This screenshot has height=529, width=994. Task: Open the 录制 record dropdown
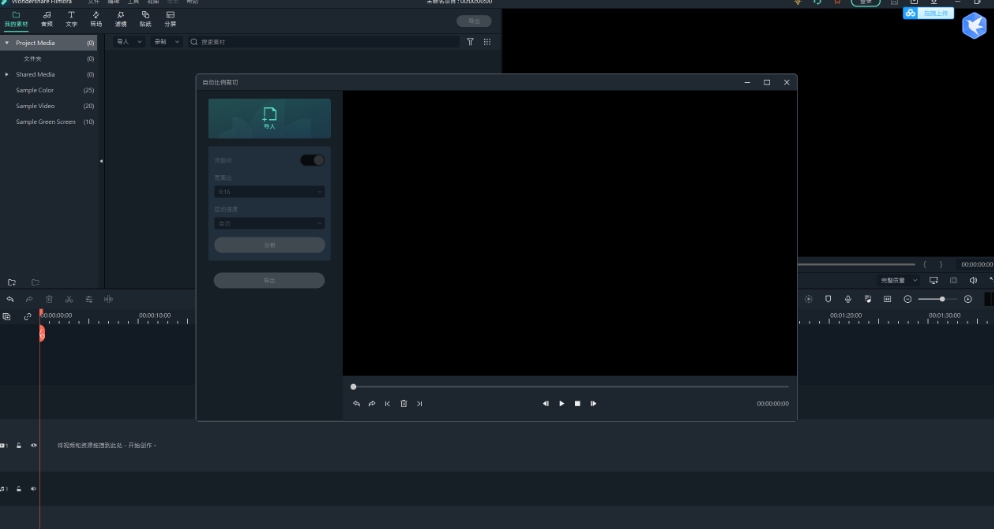click(x=167, y=42)
